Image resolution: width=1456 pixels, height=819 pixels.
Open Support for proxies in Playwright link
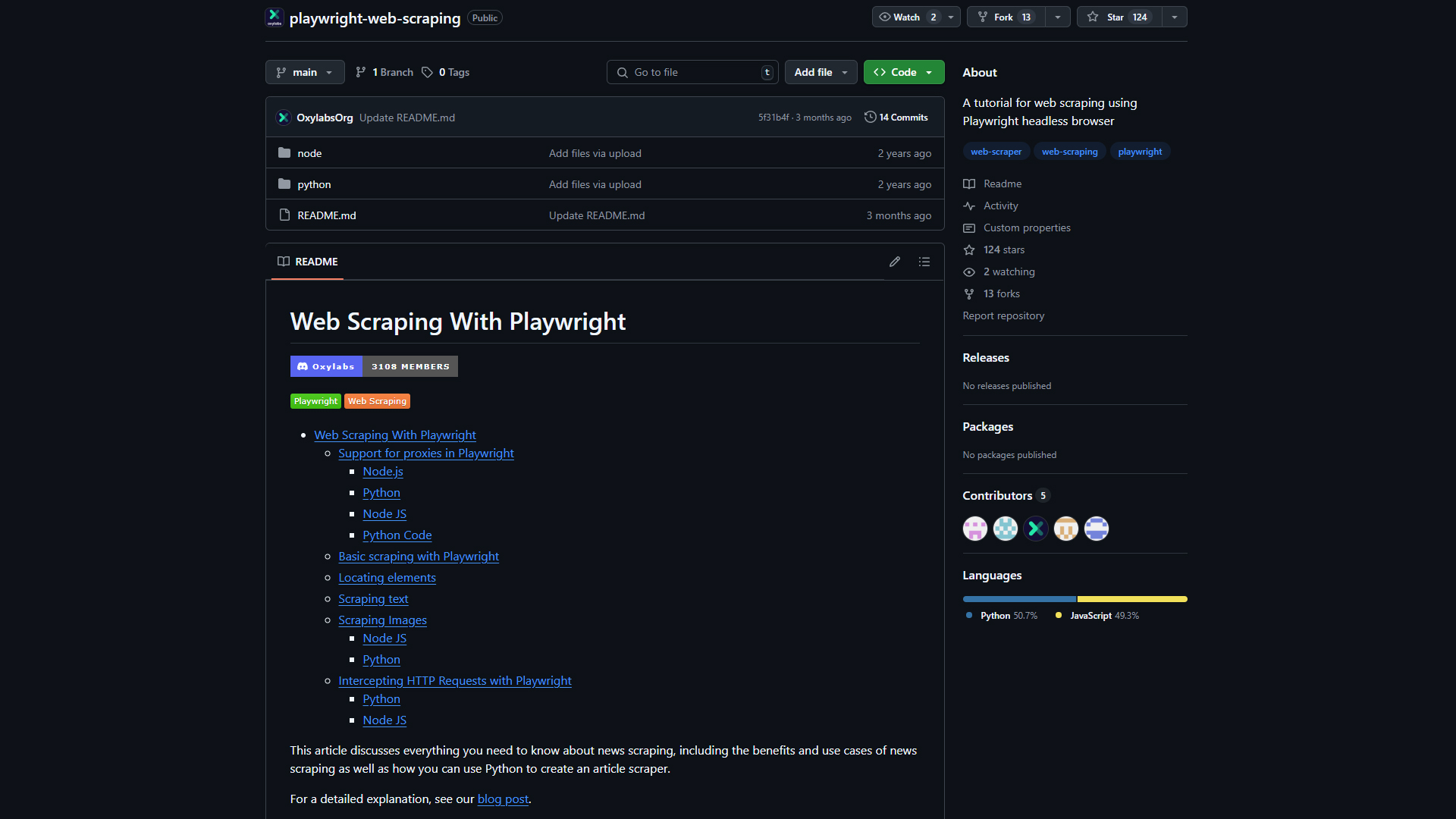tap(425, 453)
